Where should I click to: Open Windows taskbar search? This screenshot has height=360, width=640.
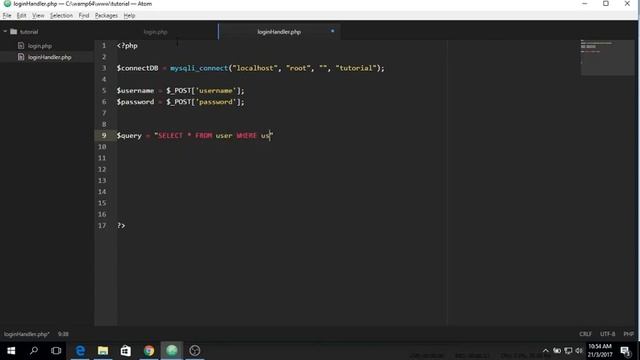[34, 351]
